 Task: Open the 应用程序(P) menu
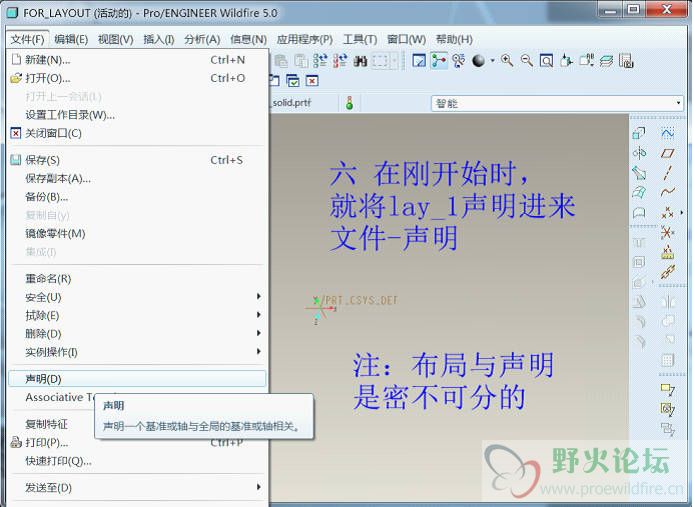tap(305, 39)
